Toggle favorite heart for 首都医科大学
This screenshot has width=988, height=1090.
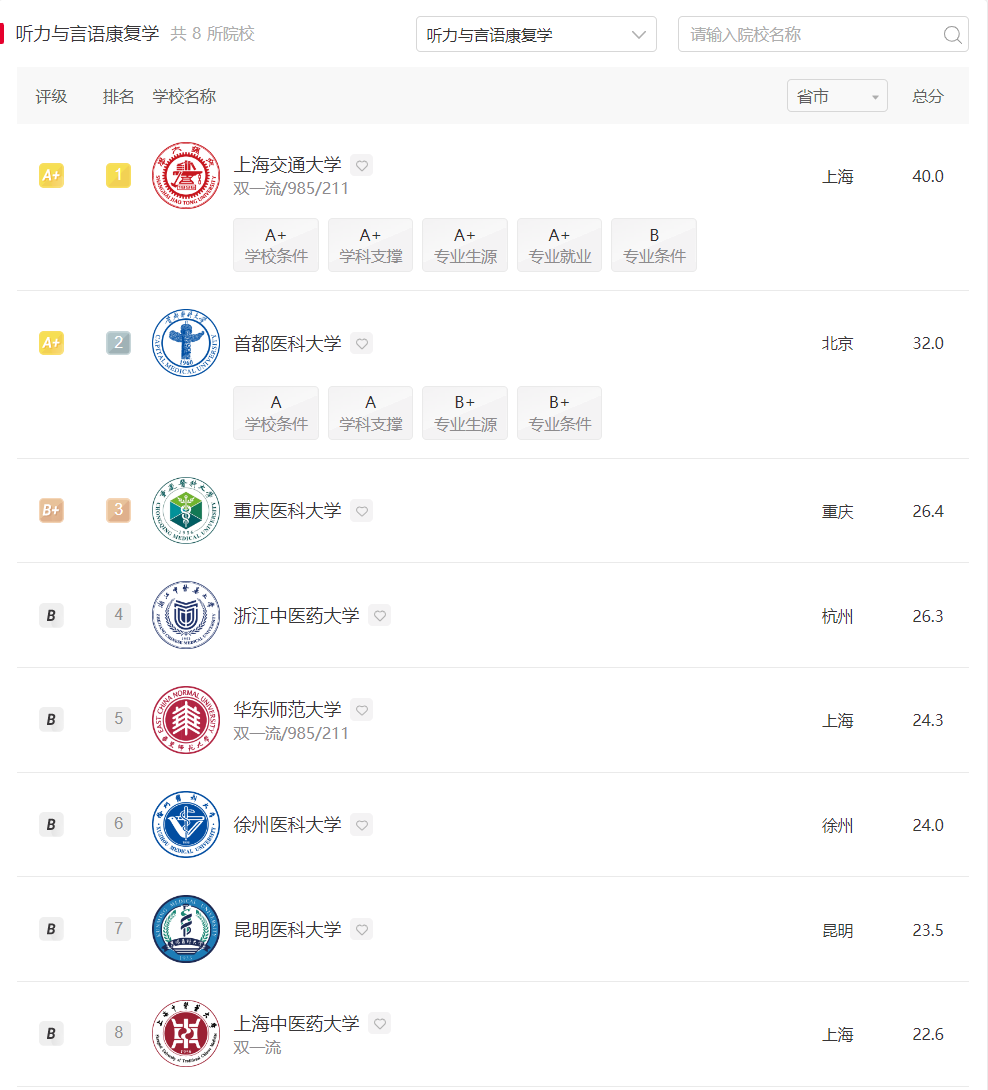(x=362, y=343)
